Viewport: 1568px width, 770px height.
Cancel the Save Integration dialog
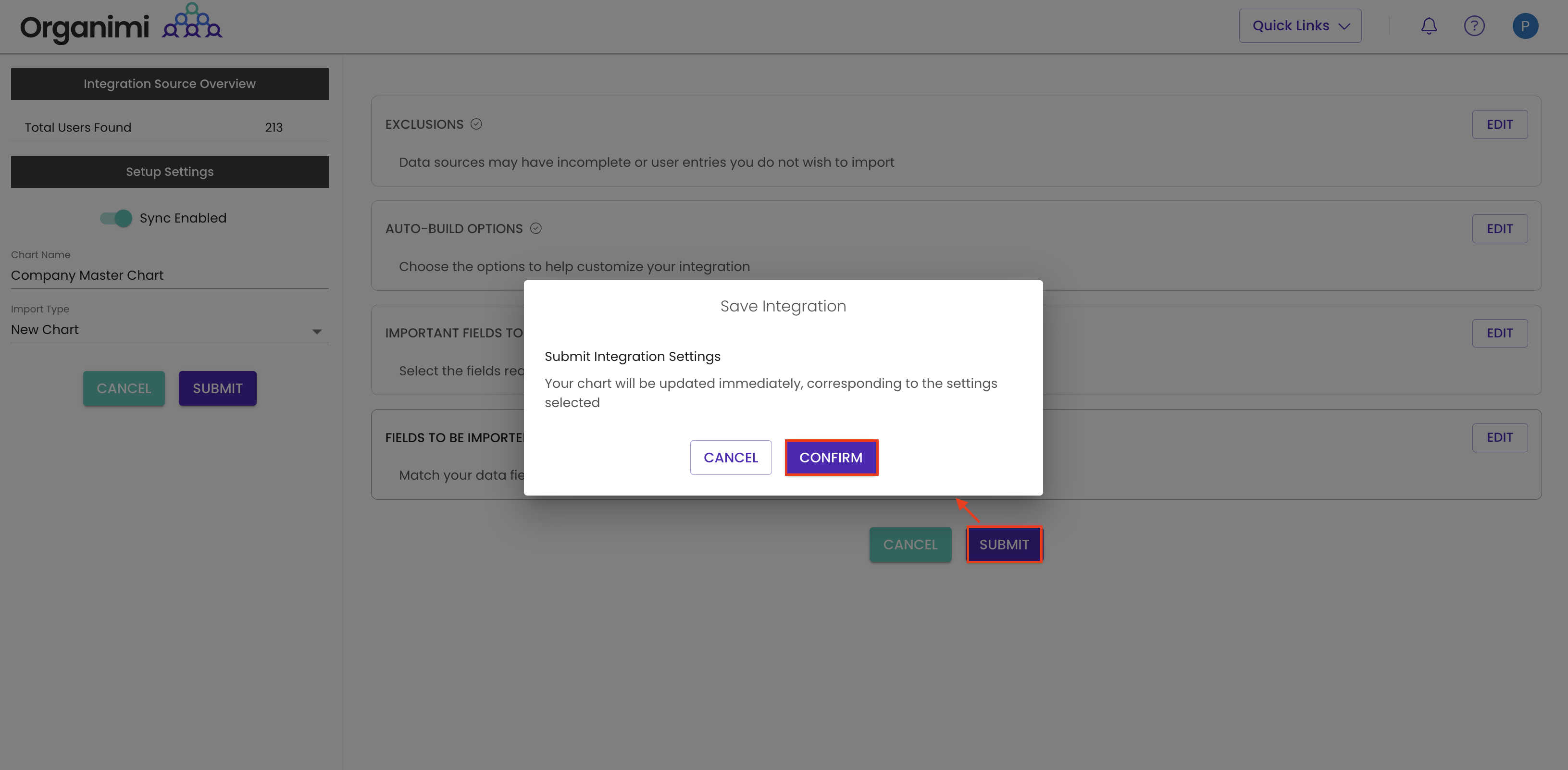click(731, 458)
